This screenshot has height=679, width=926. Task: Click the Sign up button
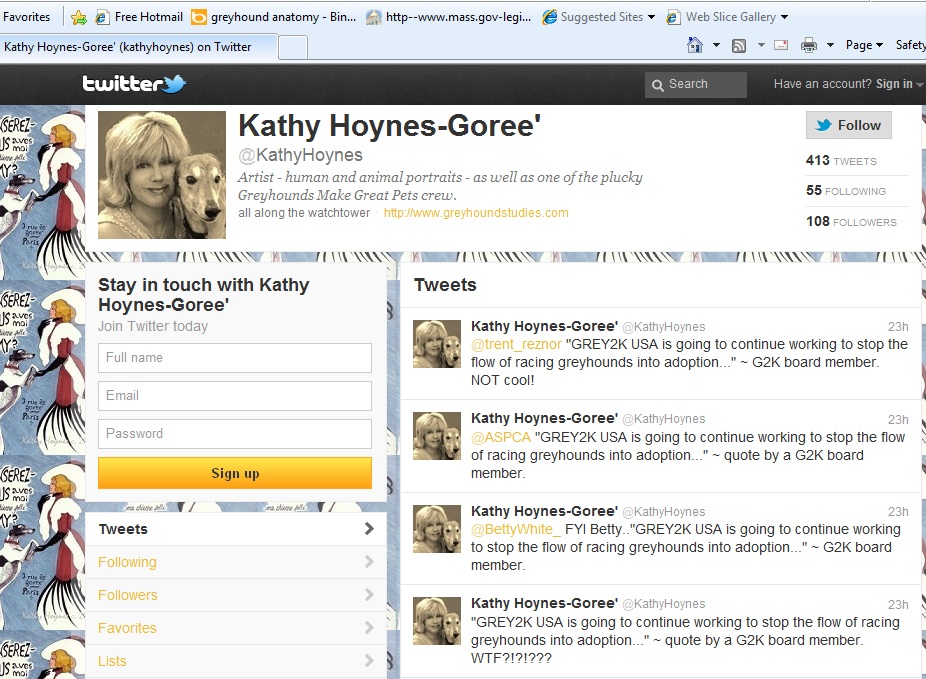click(235, 473)
